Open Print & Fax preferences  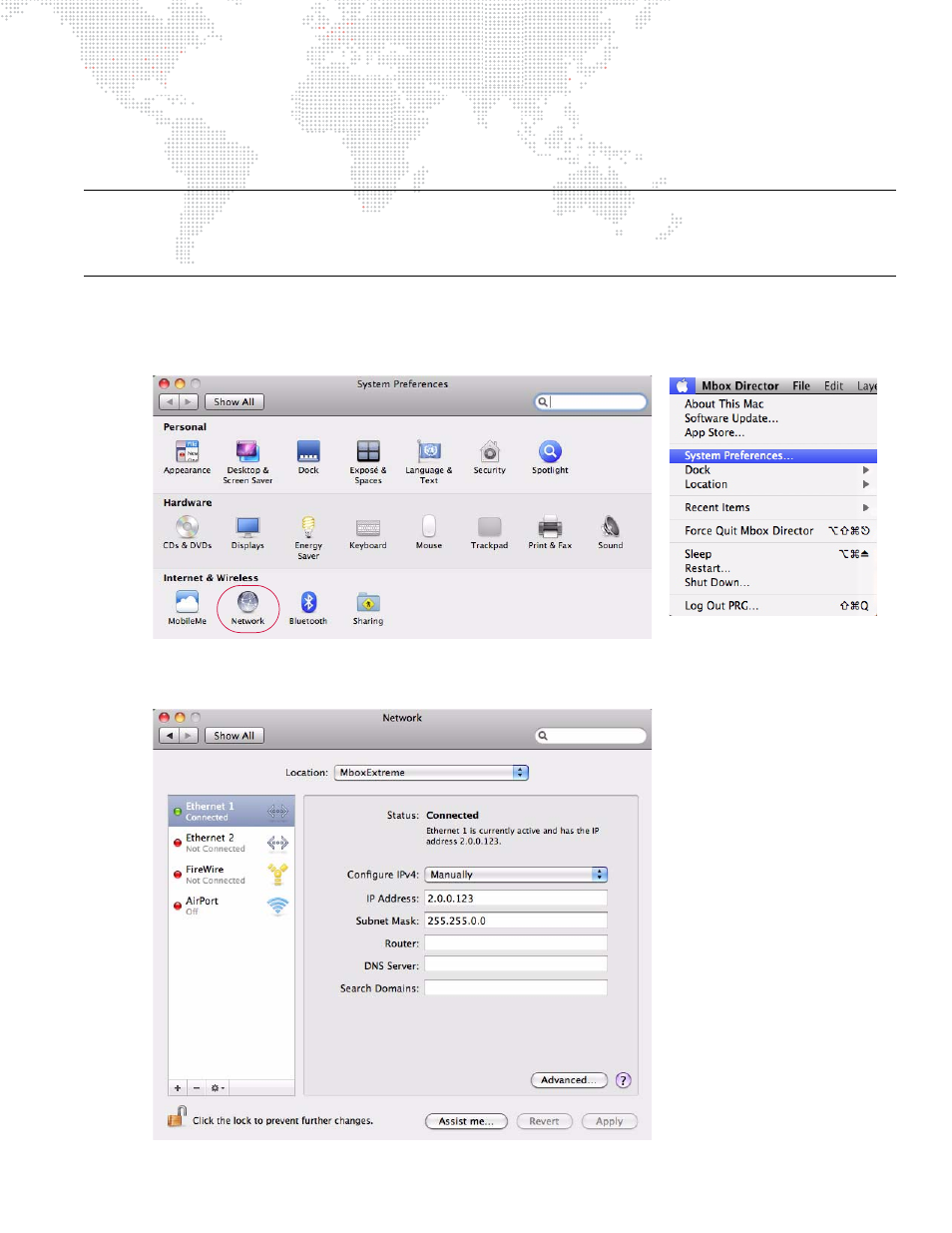click(x=550, y=532)
